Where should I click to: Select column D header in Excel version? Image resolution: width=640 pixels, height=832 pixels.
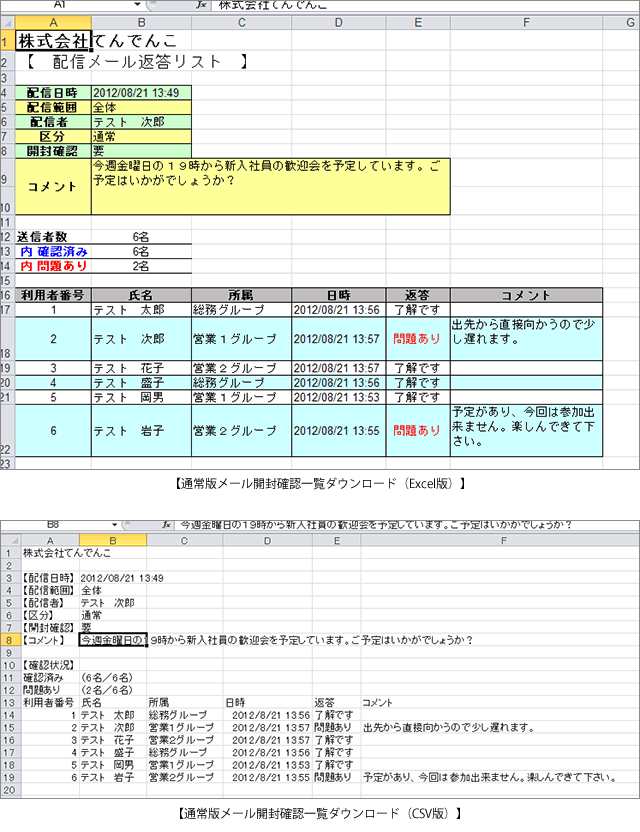(x=339, y=22)
